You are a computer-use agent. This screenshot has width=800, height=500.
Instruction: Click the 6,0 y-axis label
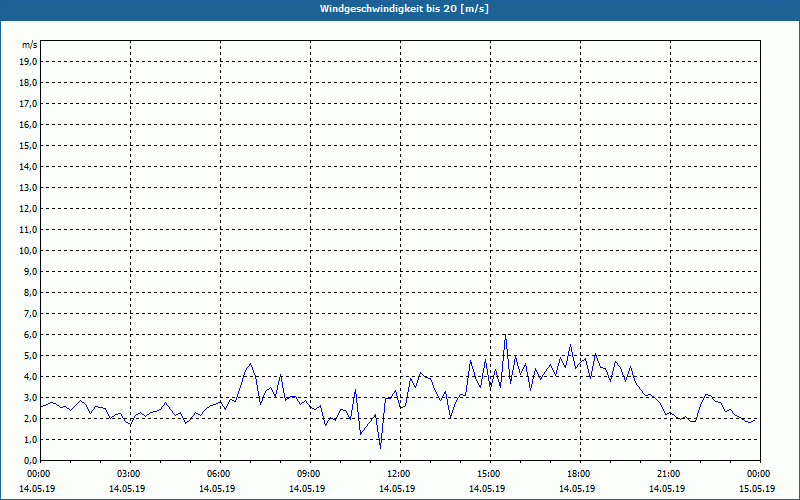click(x=30, y=335)
